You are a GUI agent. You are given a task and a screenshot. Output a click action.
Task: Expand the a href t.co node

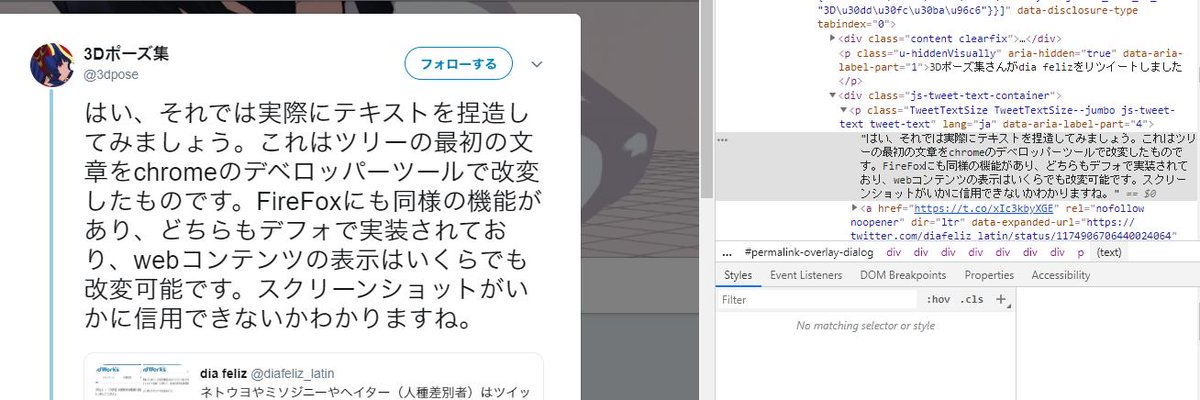click(x=853, y=207)
